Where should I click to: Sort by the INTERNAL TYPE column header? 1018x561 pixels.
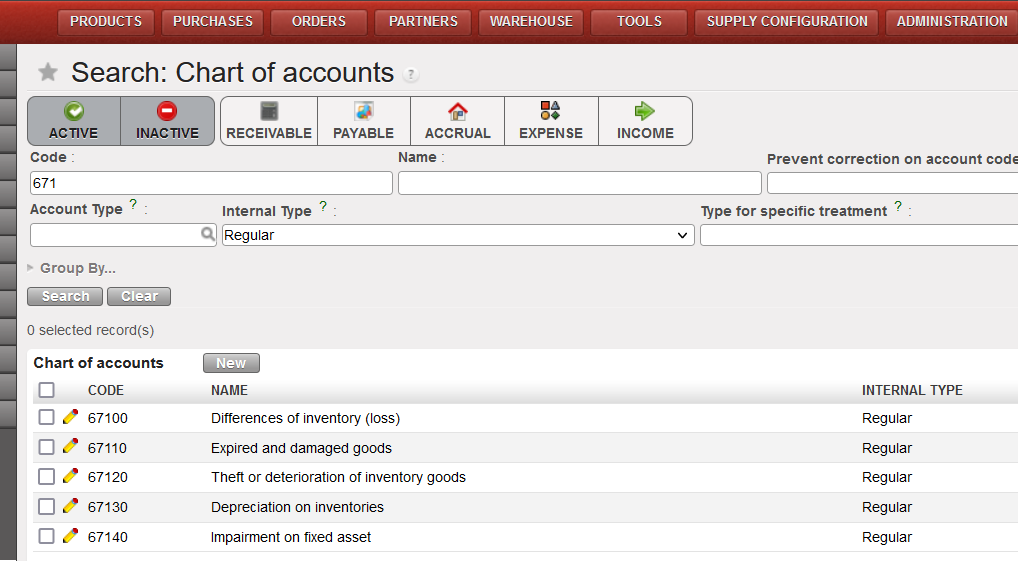pos(912,390)
